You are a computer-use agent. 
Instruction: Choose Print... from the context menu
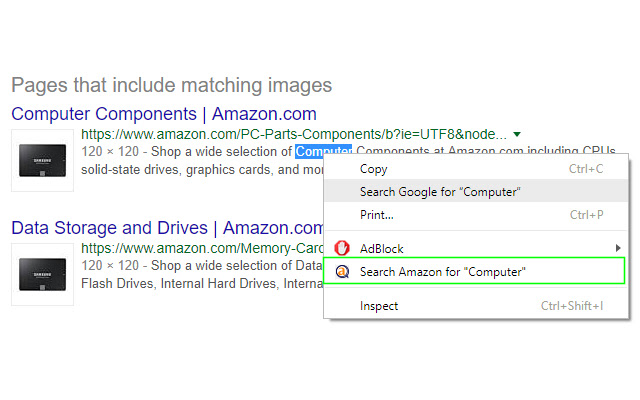pos(377,214)
